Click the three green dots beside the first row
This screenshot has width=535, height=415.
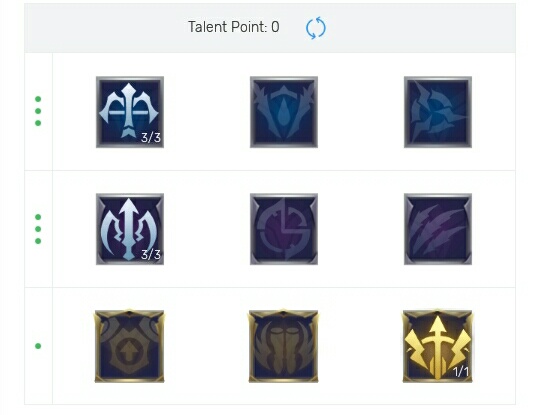[x=38, y=111]
